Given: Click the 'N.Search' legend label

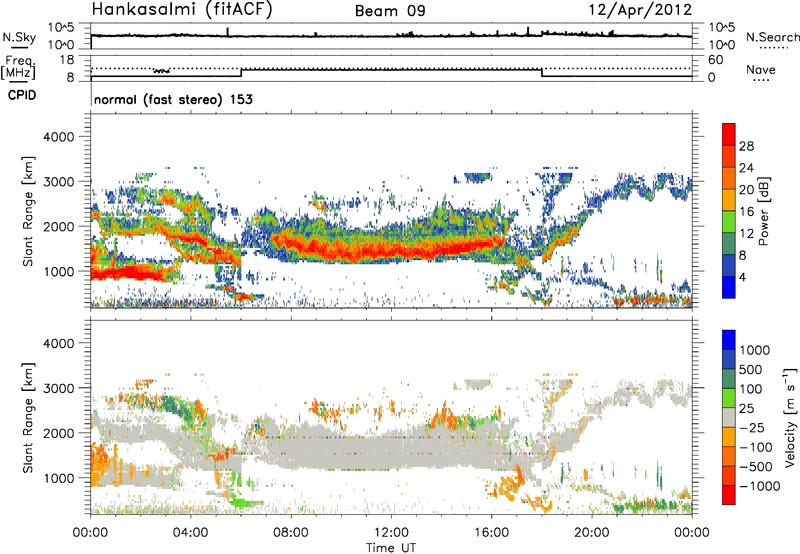Looking at the screenshot, I should [x=772, y=37].
